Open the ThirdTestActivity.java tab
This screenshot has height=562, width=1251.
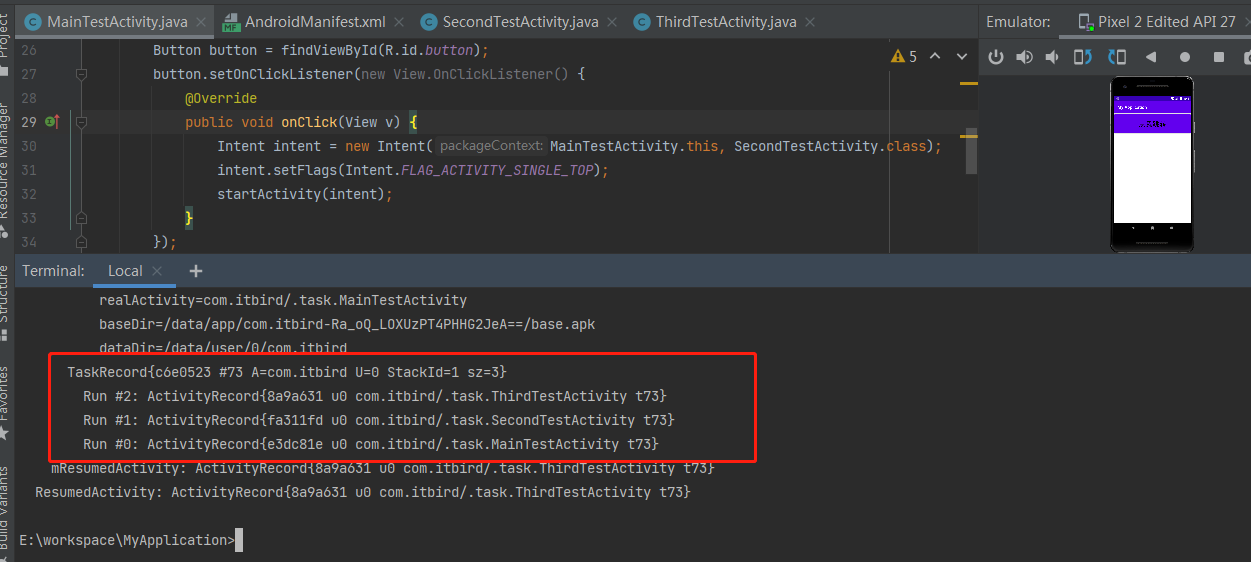pyautogui.click(x=726, y=22)
